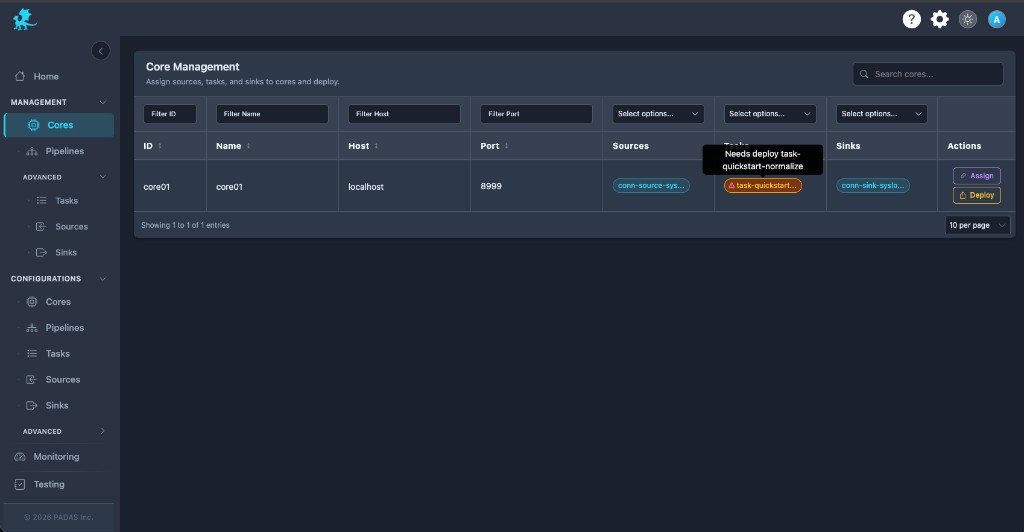This screenshot has height=532, width=1024.
Task: Open settings gear icon in top bar
Action: tap(939, 20)
